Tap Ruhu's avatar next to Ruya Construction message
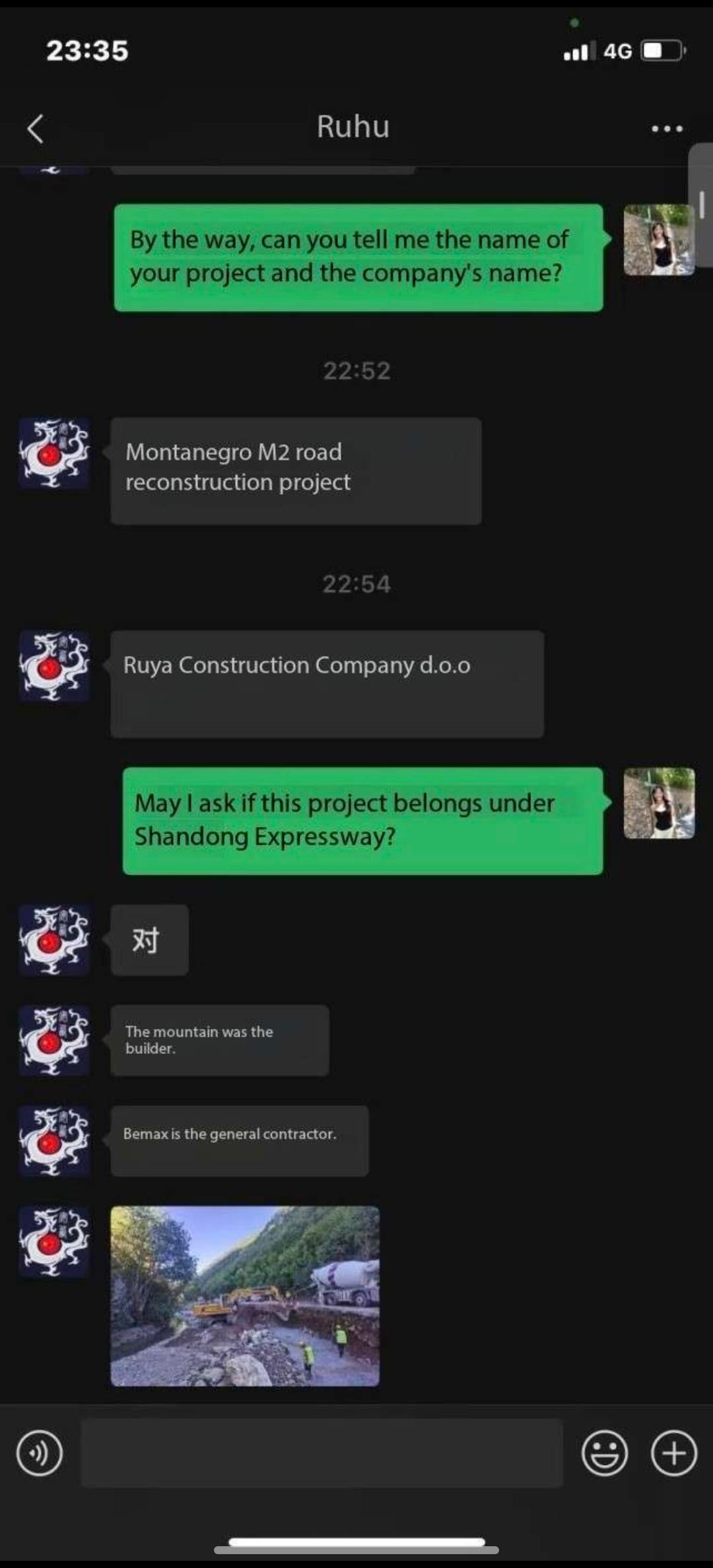The height and width of the screenshot is (1568, 713). pos(54,666)
